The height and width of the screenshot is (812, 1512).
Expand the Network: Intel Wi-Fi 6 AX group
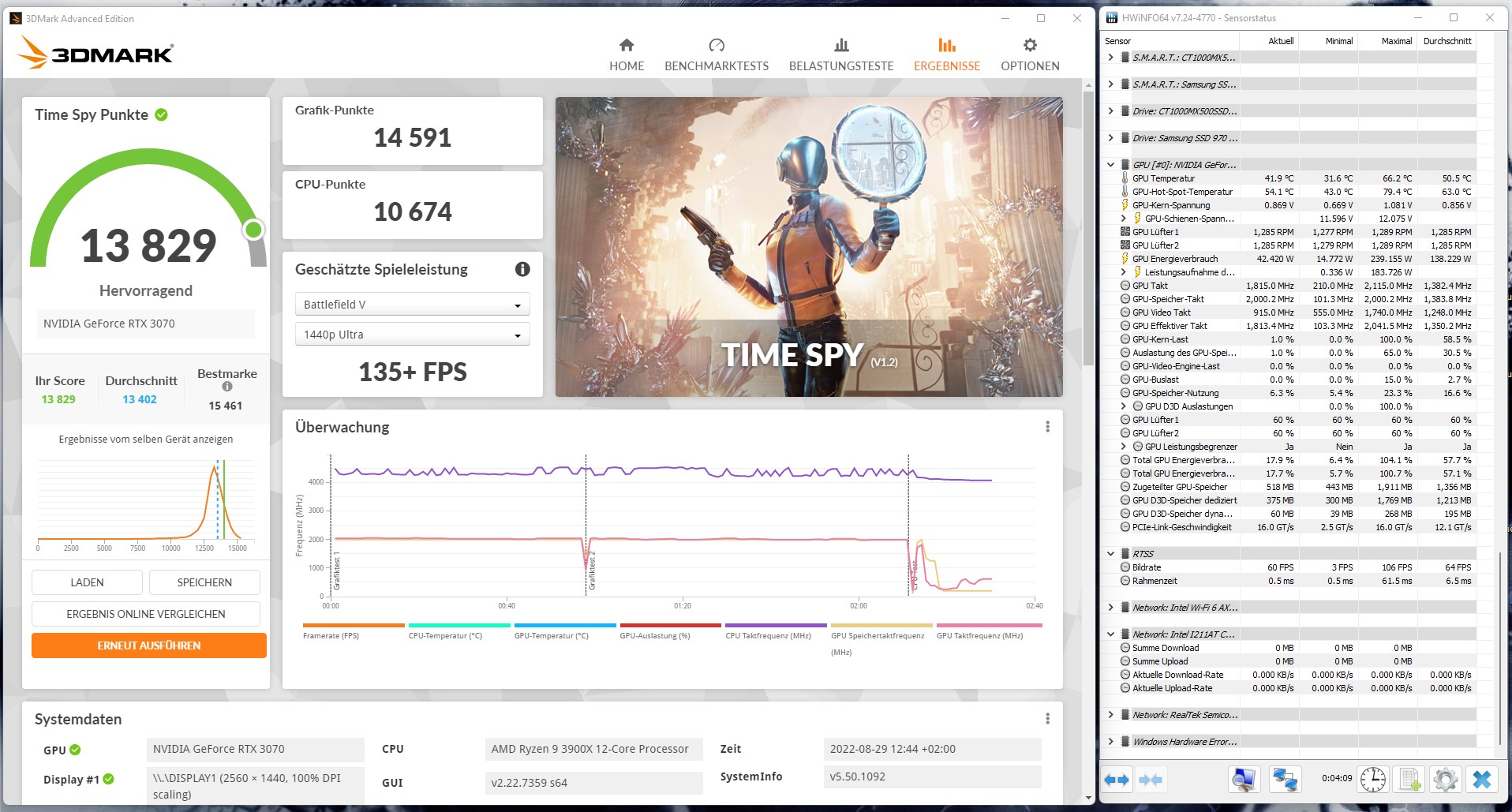[1111, 608]
